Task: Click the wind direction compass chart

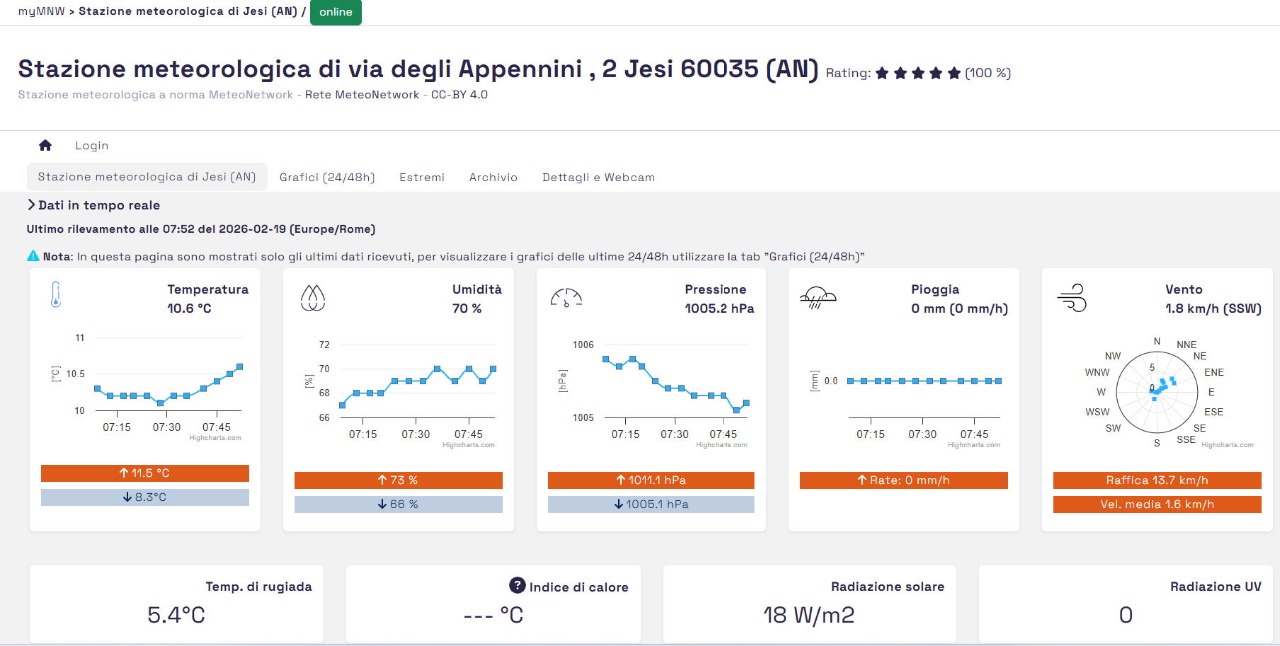Action: pyautogui.click(x=1157, y=390)
